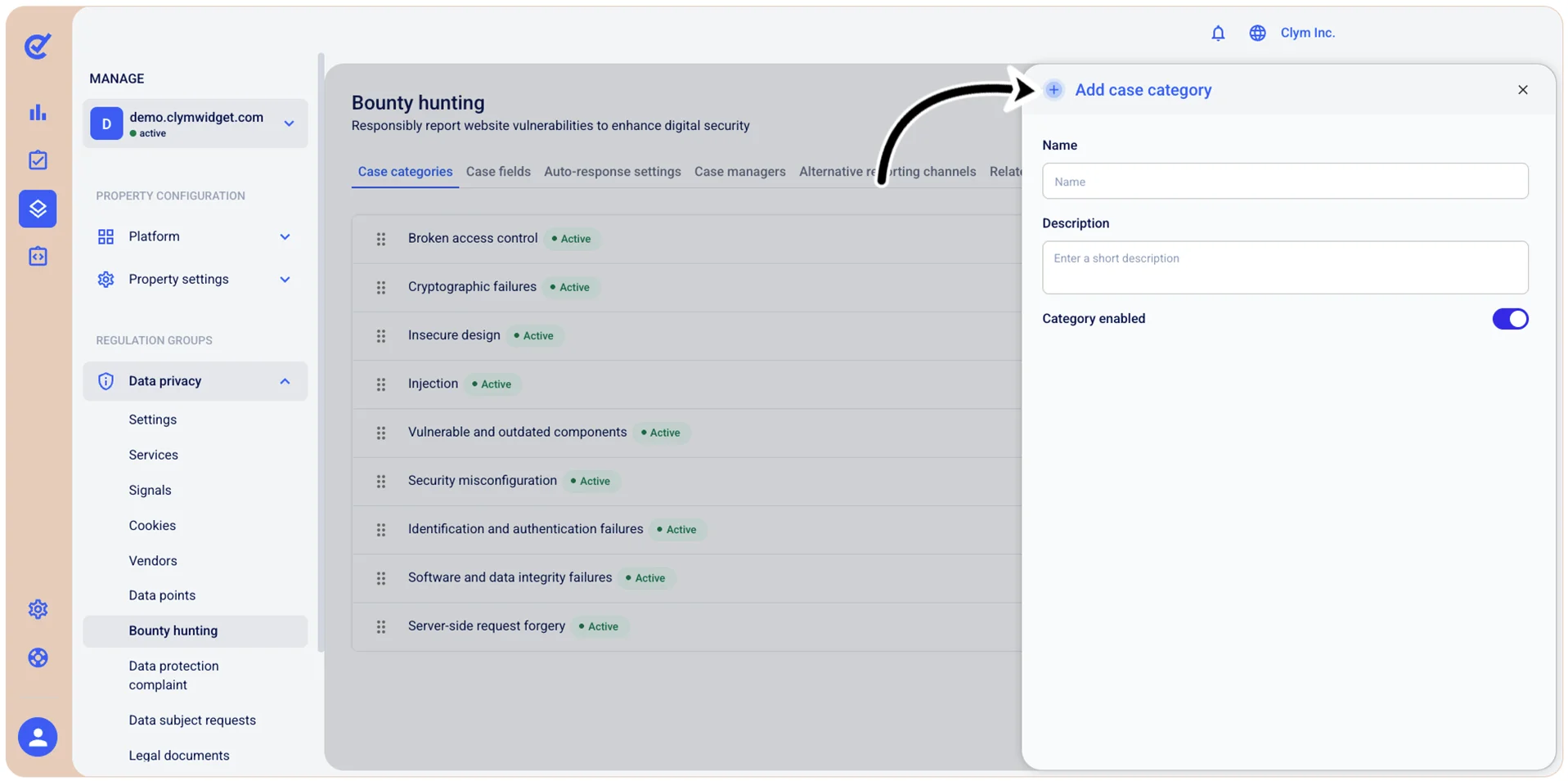Click the Name input field
The width and height of the screenshot is (1568, 781).
click(1284, 181)
